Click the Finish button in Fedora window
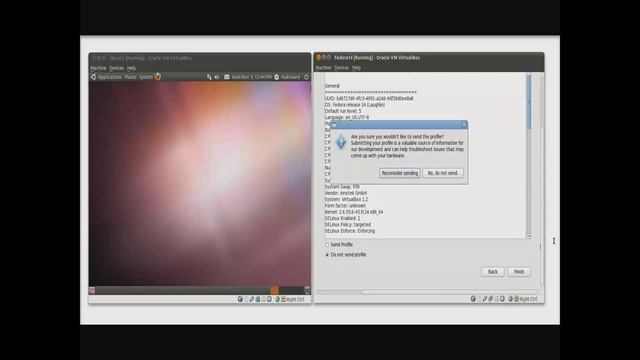 pyautogui.click(x=519, y=272)
